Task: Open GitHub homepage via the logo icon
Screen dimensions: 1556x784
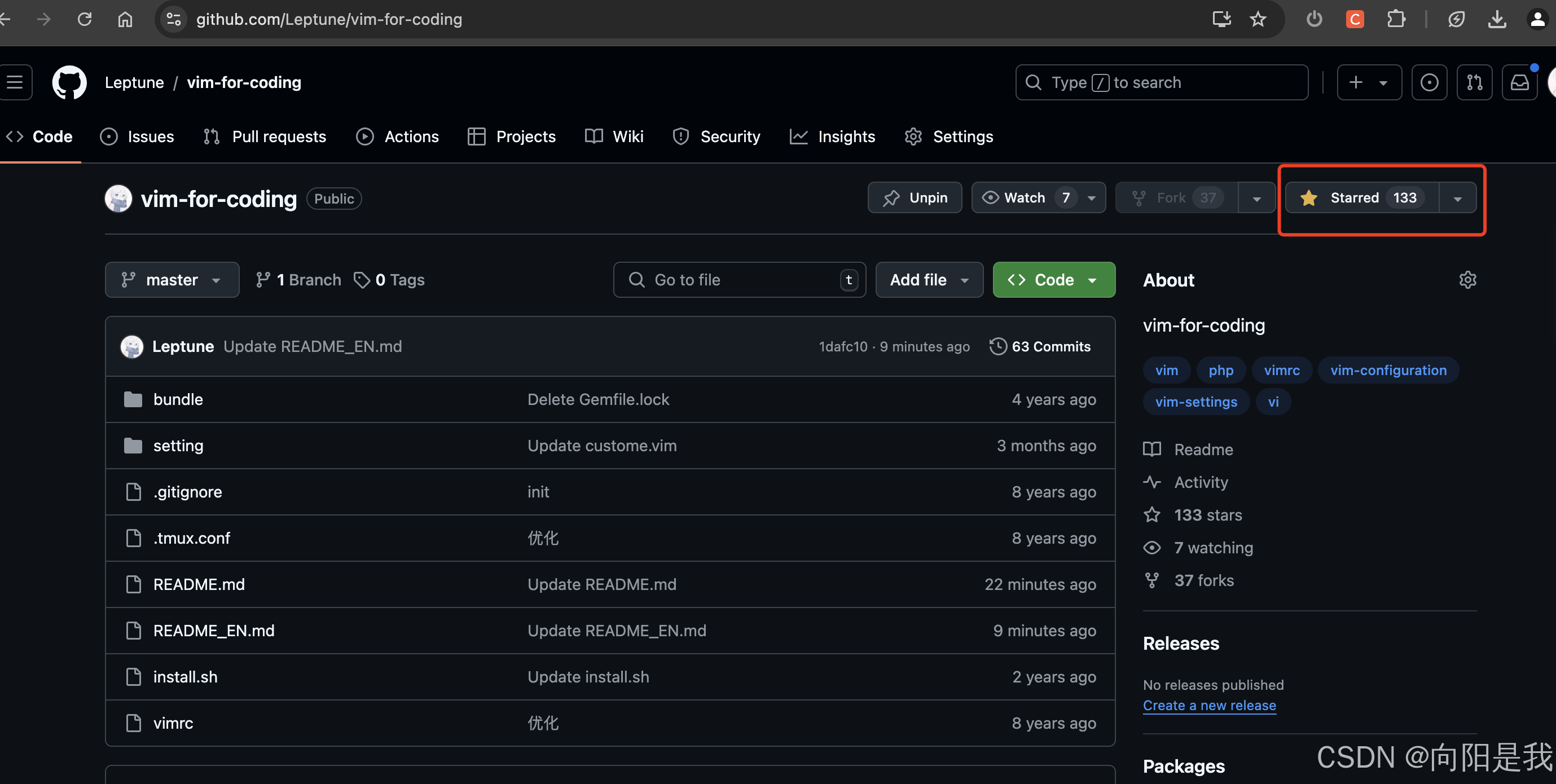Action: pos(69,82)
